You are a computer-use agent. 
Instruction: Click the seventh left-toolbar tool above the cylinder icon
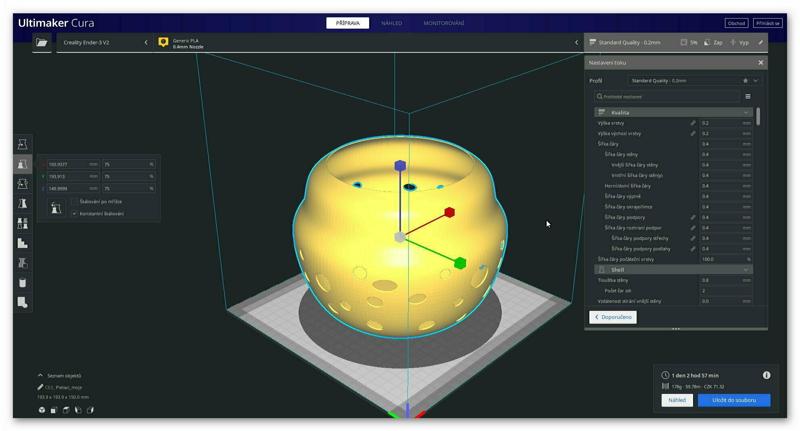tap(22, 263)
